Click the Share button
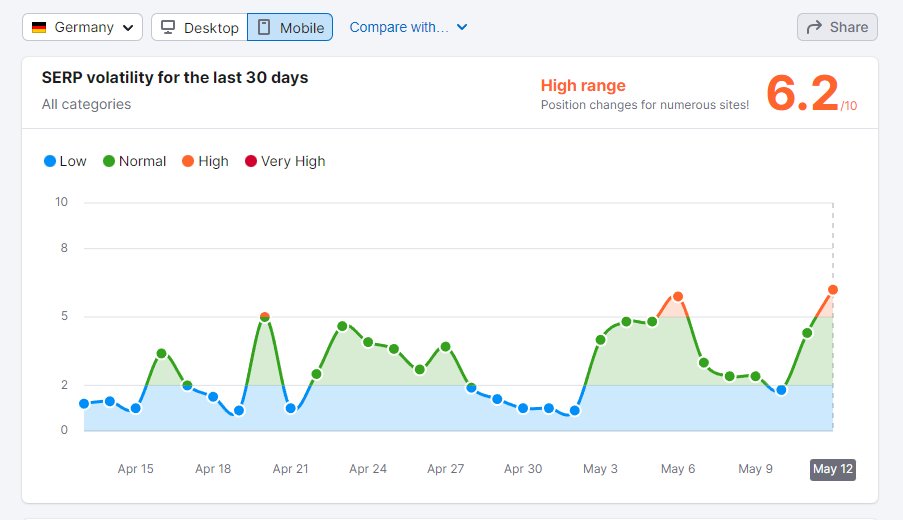Screen dimensions: 903x520 (837, 27)
